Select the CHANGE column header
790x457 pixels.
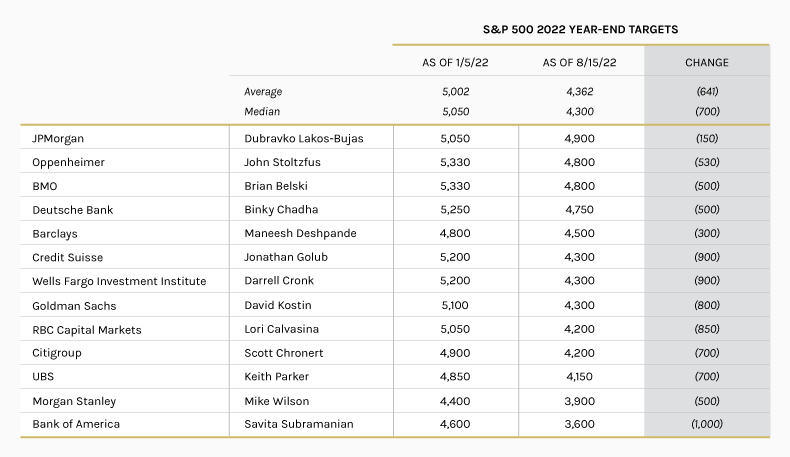pyautogui.click(x=706, y=62)
